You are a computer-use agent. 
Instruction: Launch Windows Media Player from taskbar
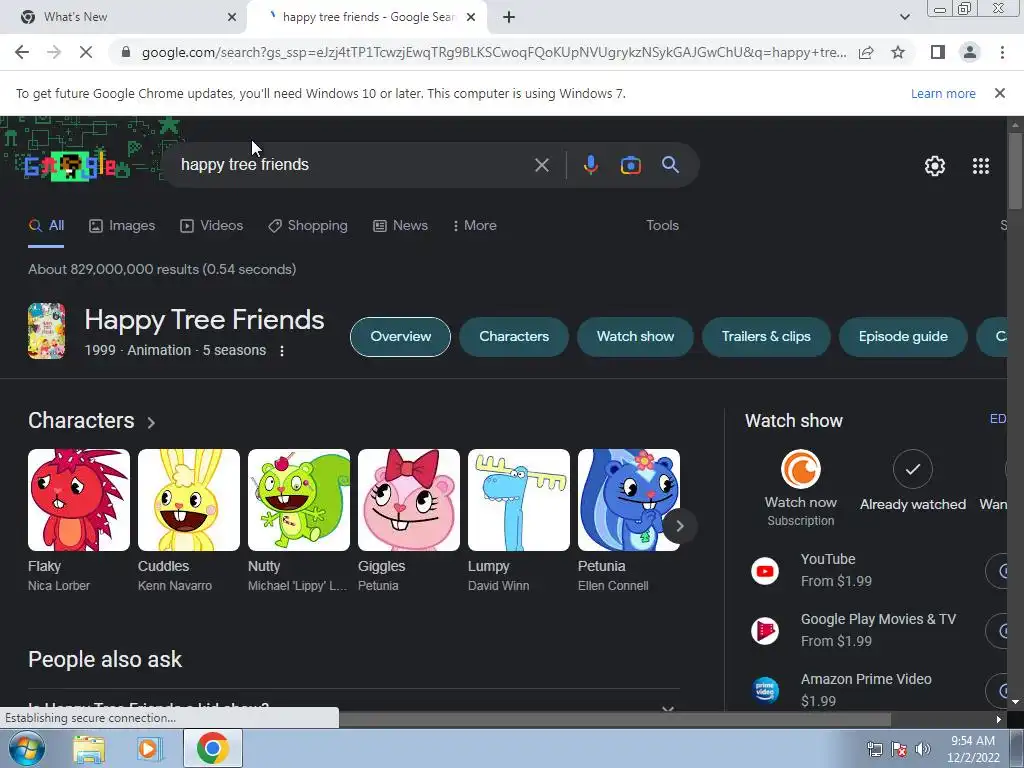[150, 749]
